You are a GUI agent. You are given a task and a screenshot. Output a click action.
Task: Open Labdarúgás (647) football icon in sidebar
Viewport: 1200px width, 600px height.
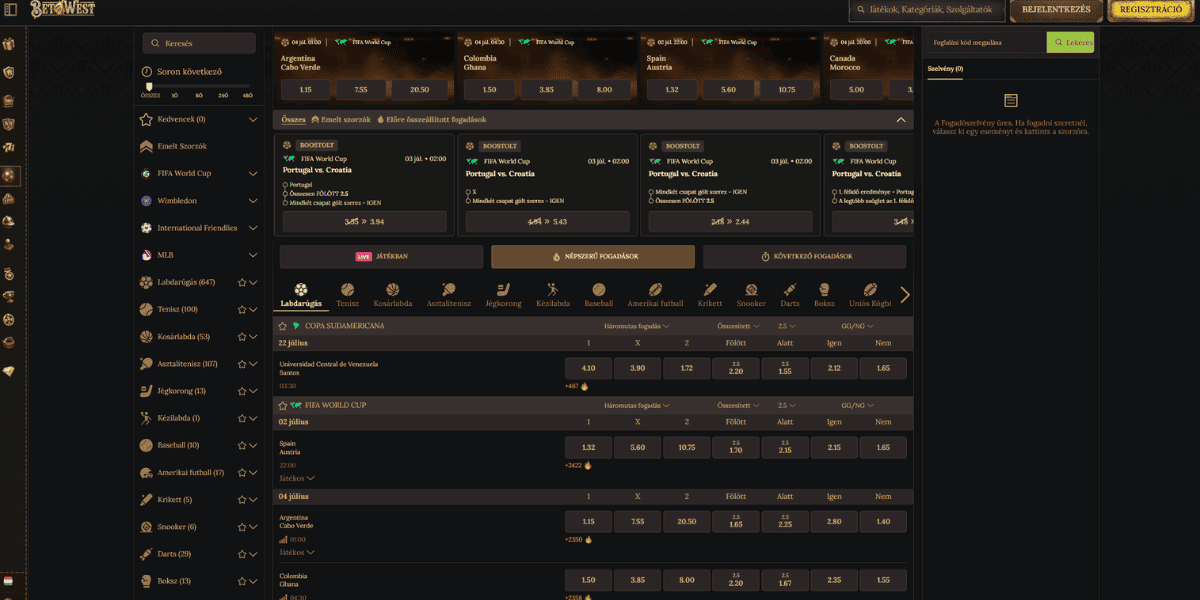[x=147, y=282]
